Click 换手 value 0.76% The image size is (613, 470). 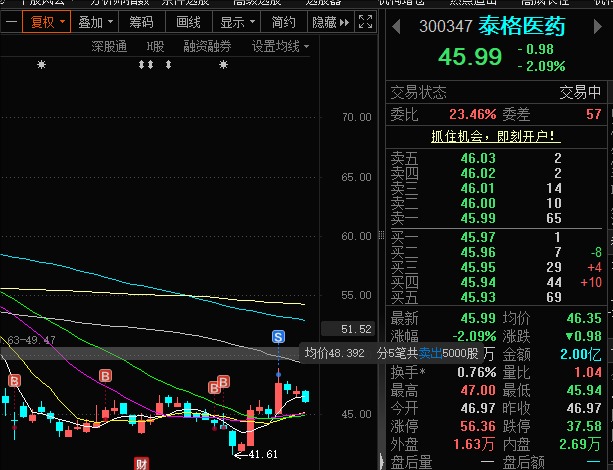477,372
